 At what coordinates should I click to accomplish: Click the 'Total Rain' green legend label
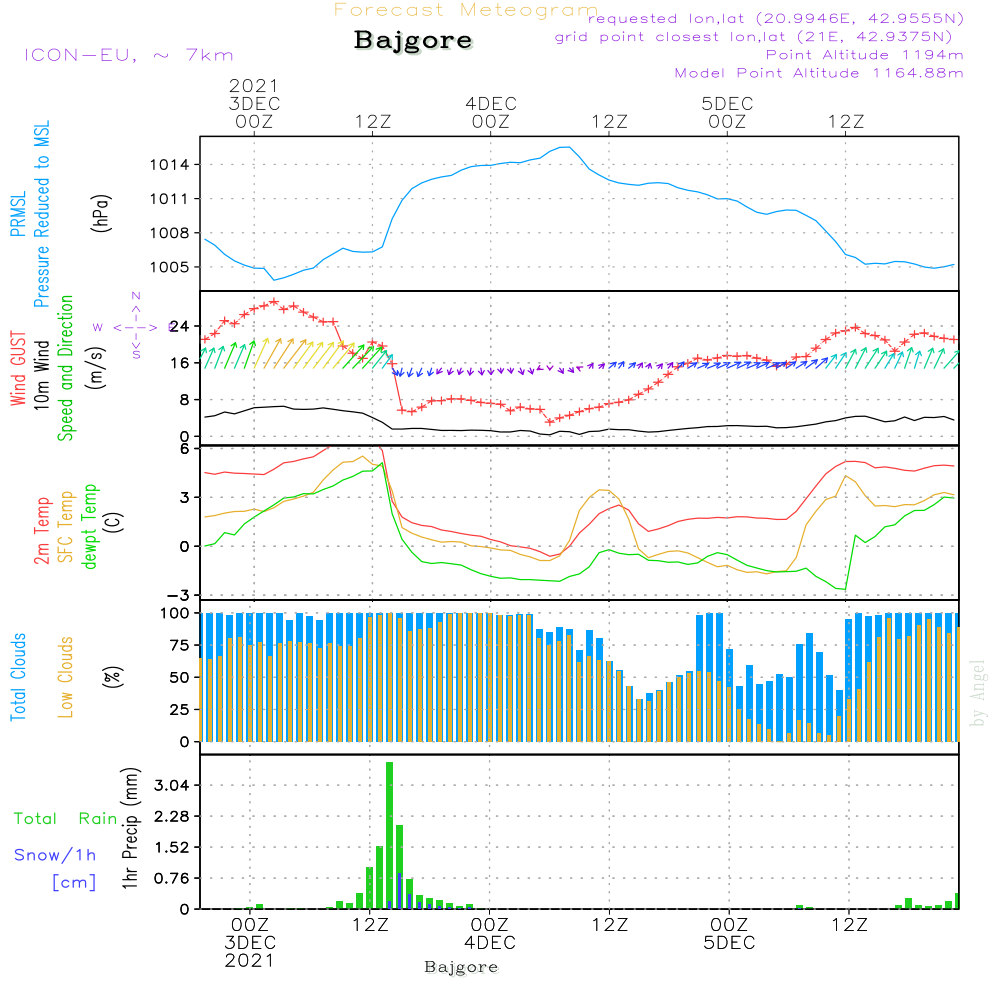(66, 818)
